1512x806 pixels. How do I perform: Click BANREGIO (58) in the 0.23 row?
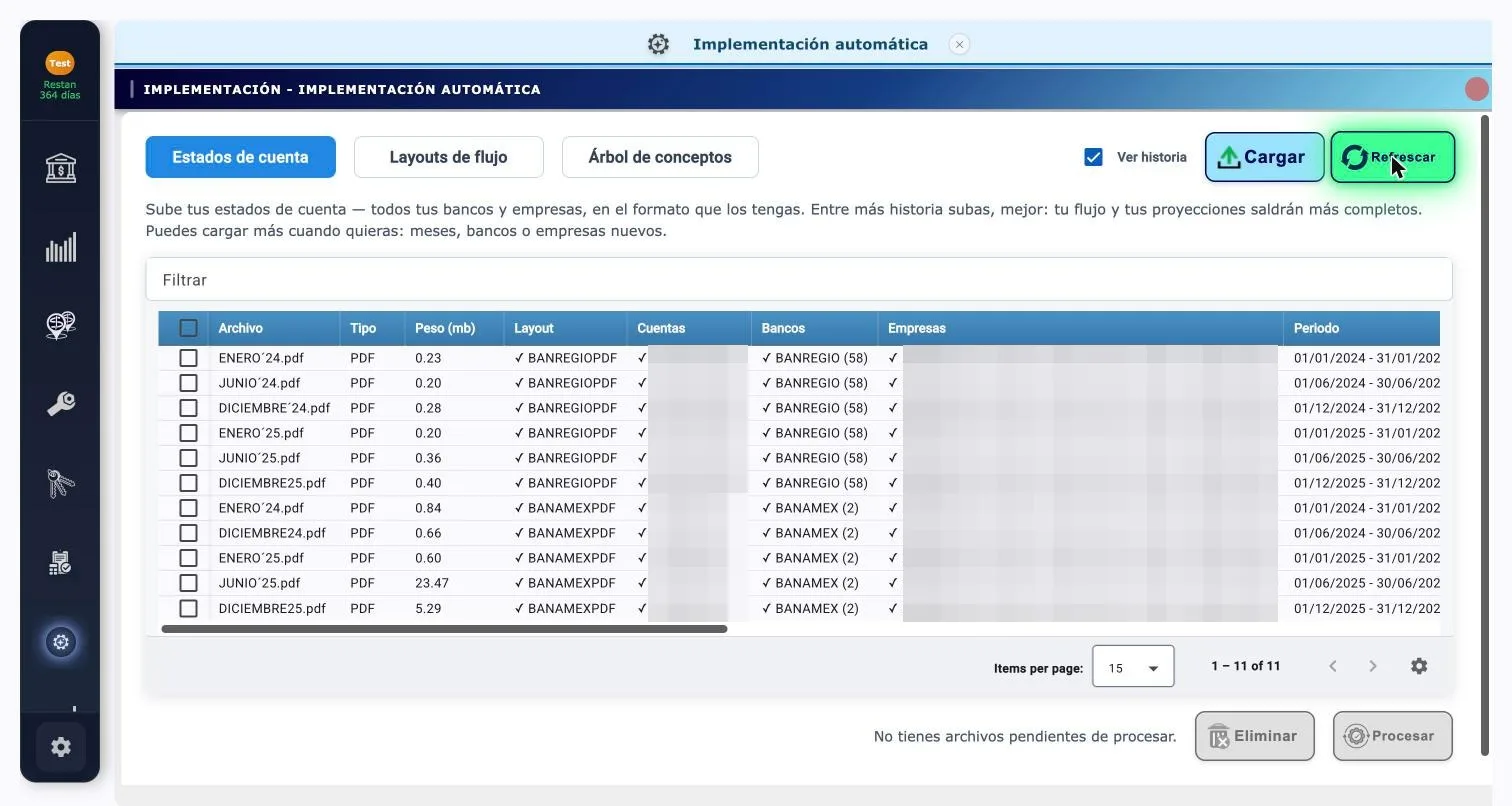point(814,358)
